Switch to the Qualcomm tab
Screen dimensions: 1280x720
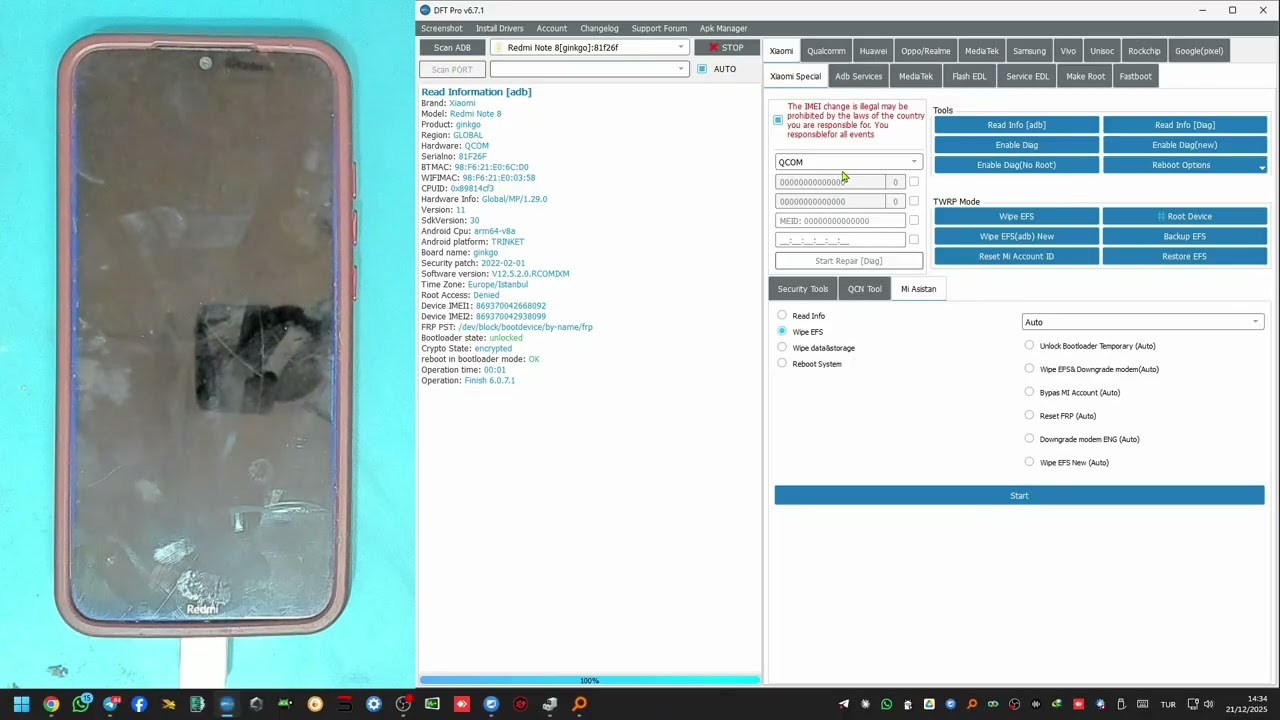[826, 51]
